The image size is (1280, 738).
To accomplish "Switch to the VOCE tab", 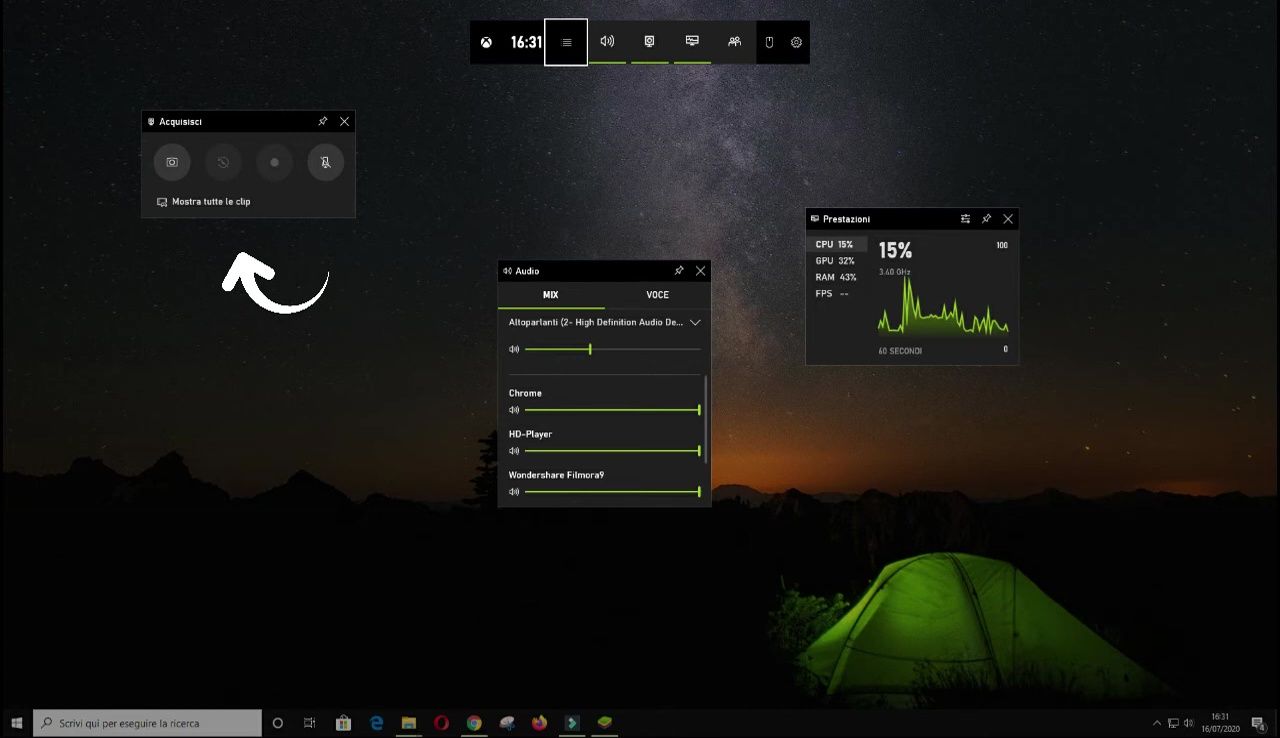I will (657, 295).
